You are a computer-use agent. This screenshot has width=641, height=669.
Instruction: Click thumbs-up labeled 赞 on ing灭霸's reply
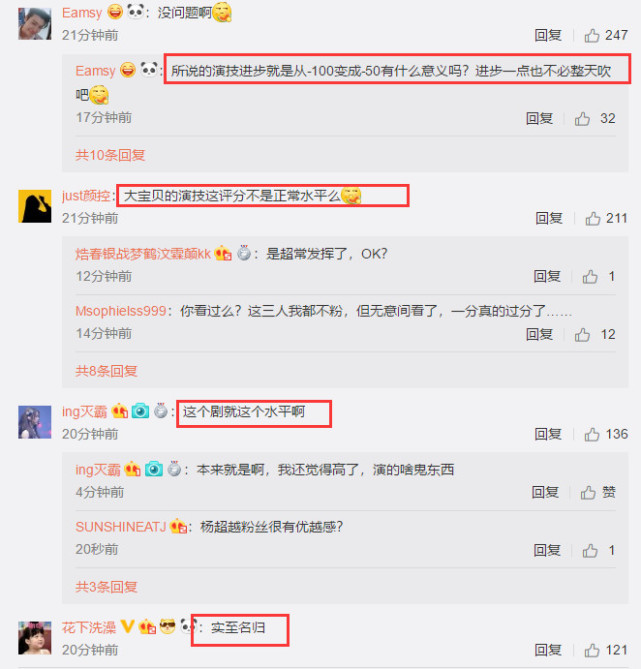pos(598,492)
